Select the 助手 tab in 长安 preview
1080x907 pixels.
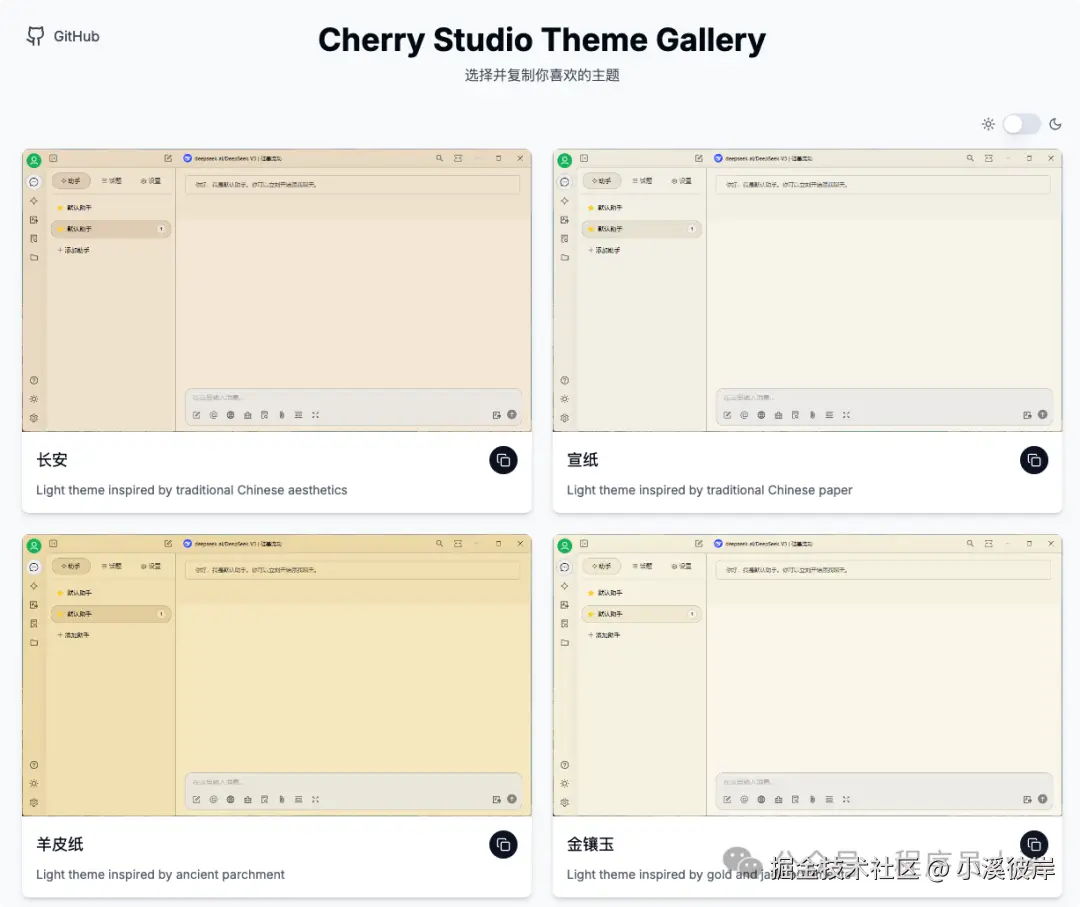click(71, 180)
